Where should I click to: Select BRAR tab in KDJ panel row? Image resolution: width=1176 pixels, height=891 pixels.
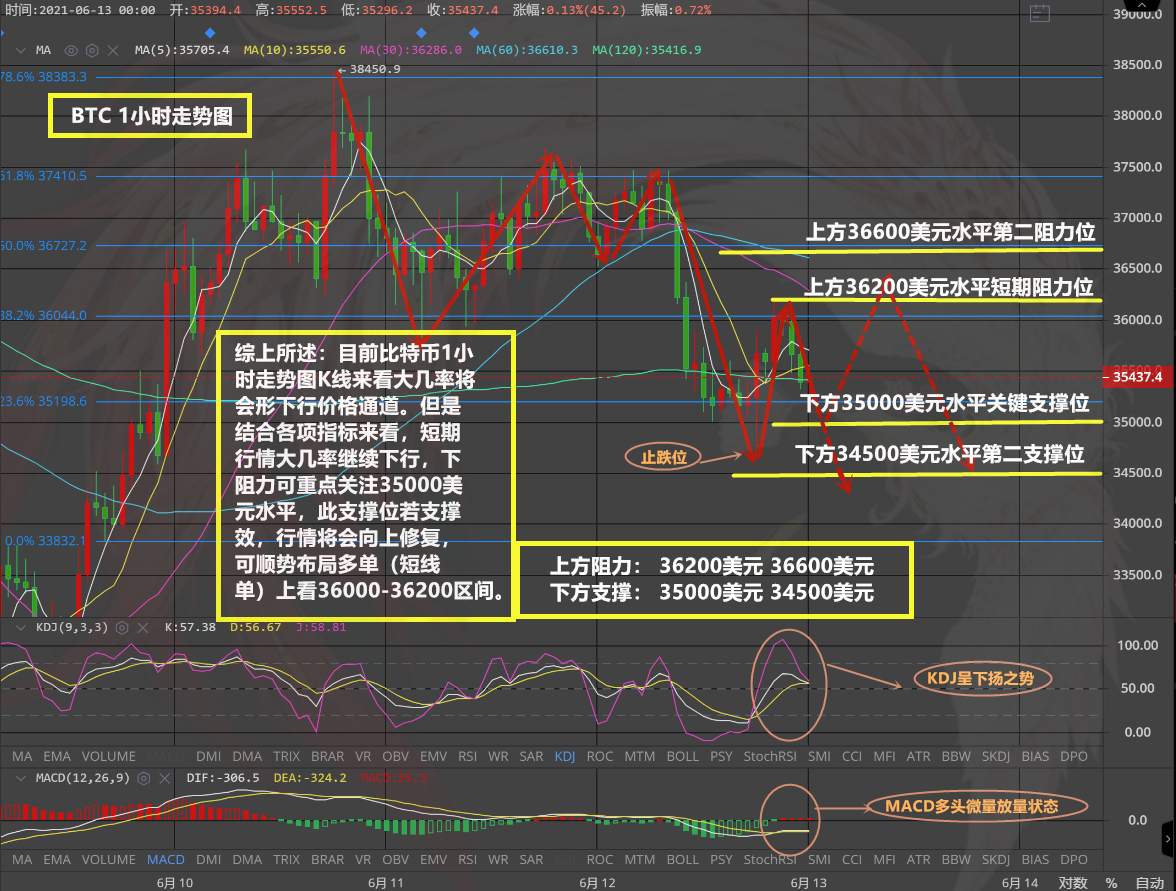[328, 756]
